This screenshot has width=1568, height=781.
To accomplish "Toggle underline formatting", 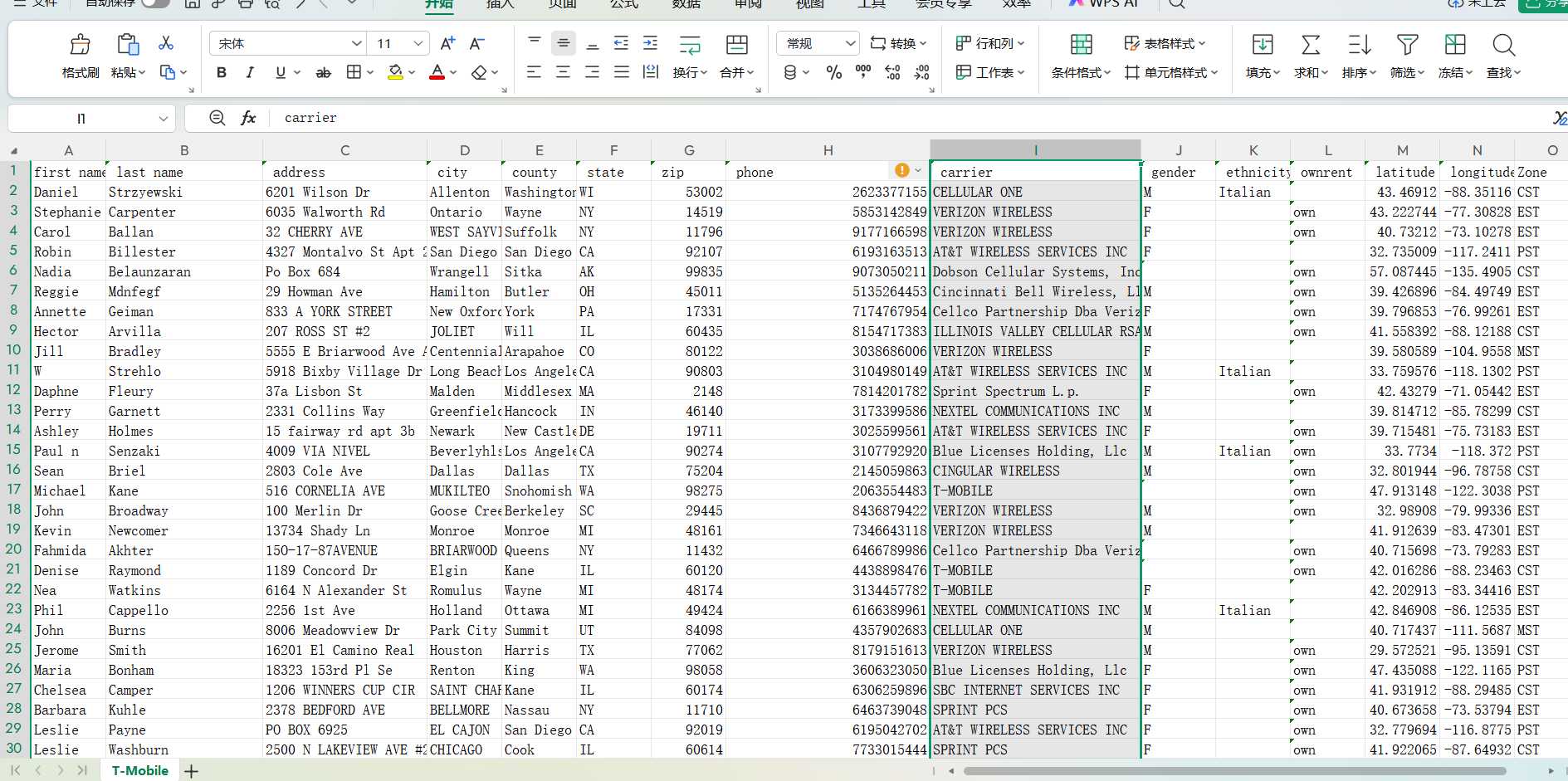I will [x=281, y=73].
